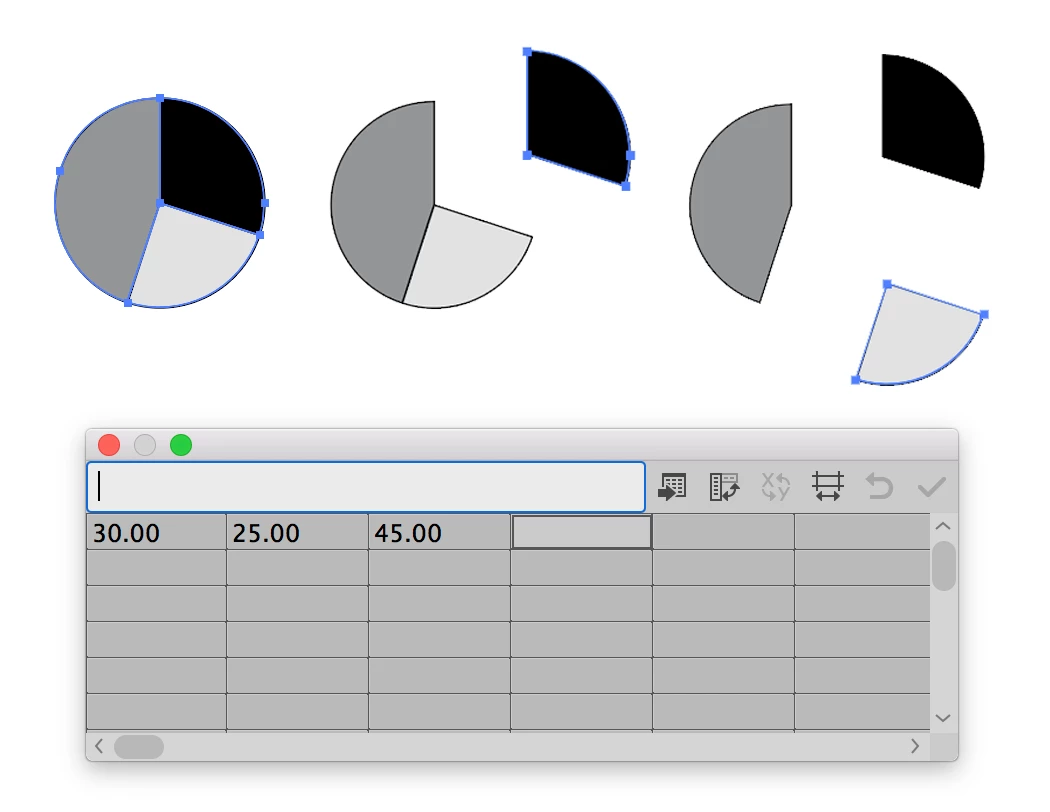Select the cell containing 30.00

click(x=157, y=533)
